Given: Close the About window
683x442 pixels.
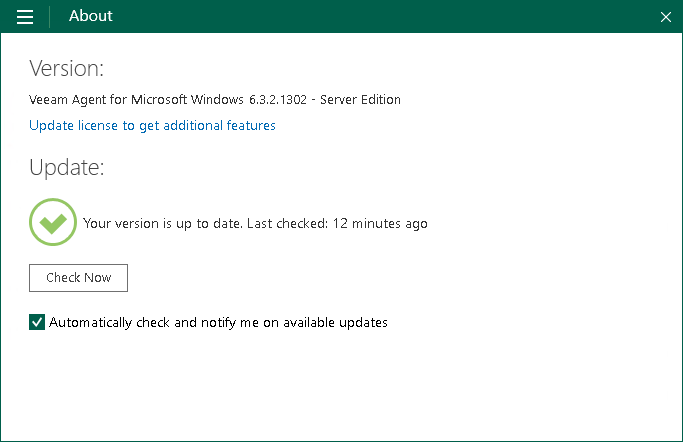Looking at the screenshot, I should (666, 17).
